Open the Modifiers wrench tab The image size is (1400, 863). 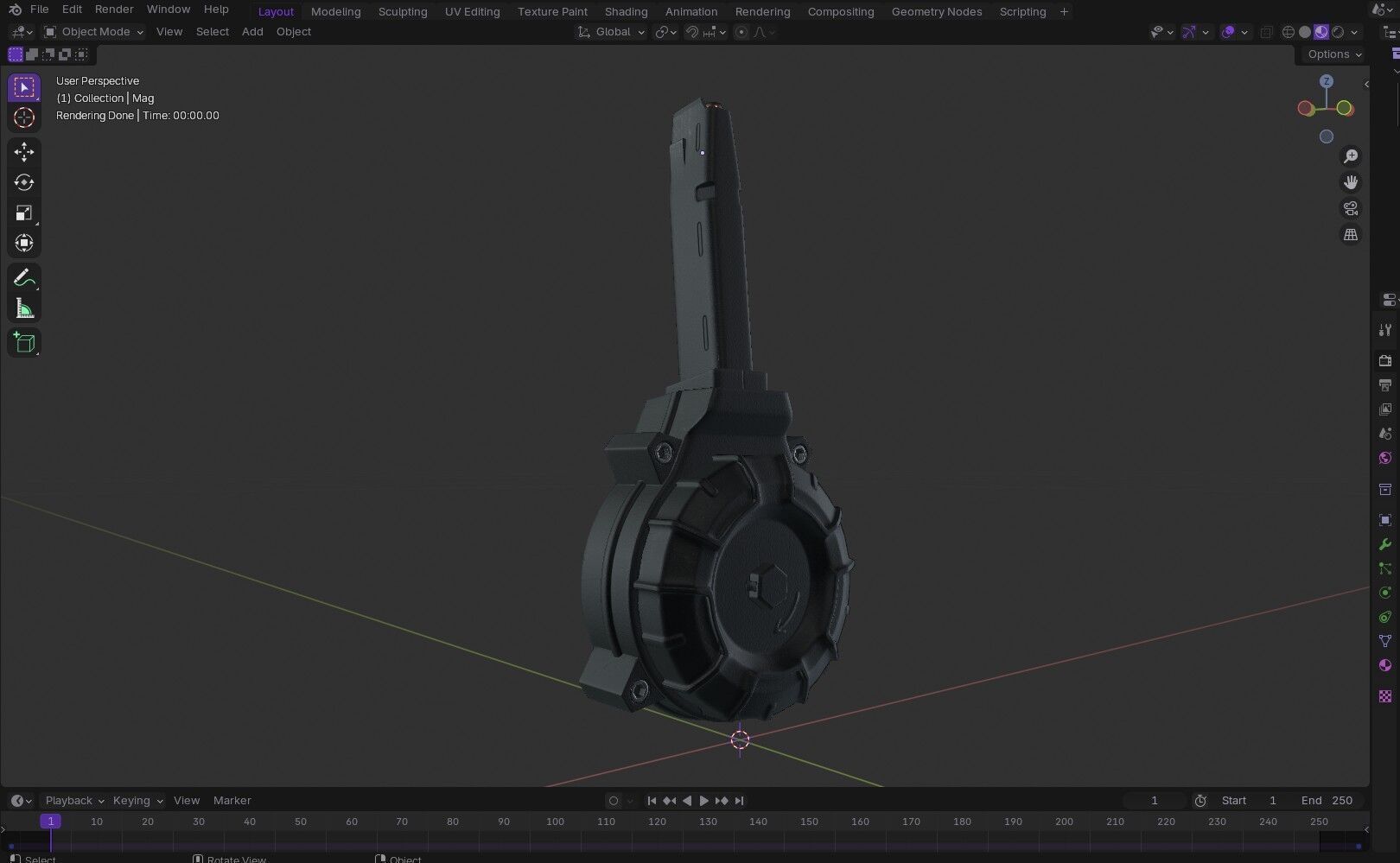(1385, 544)
